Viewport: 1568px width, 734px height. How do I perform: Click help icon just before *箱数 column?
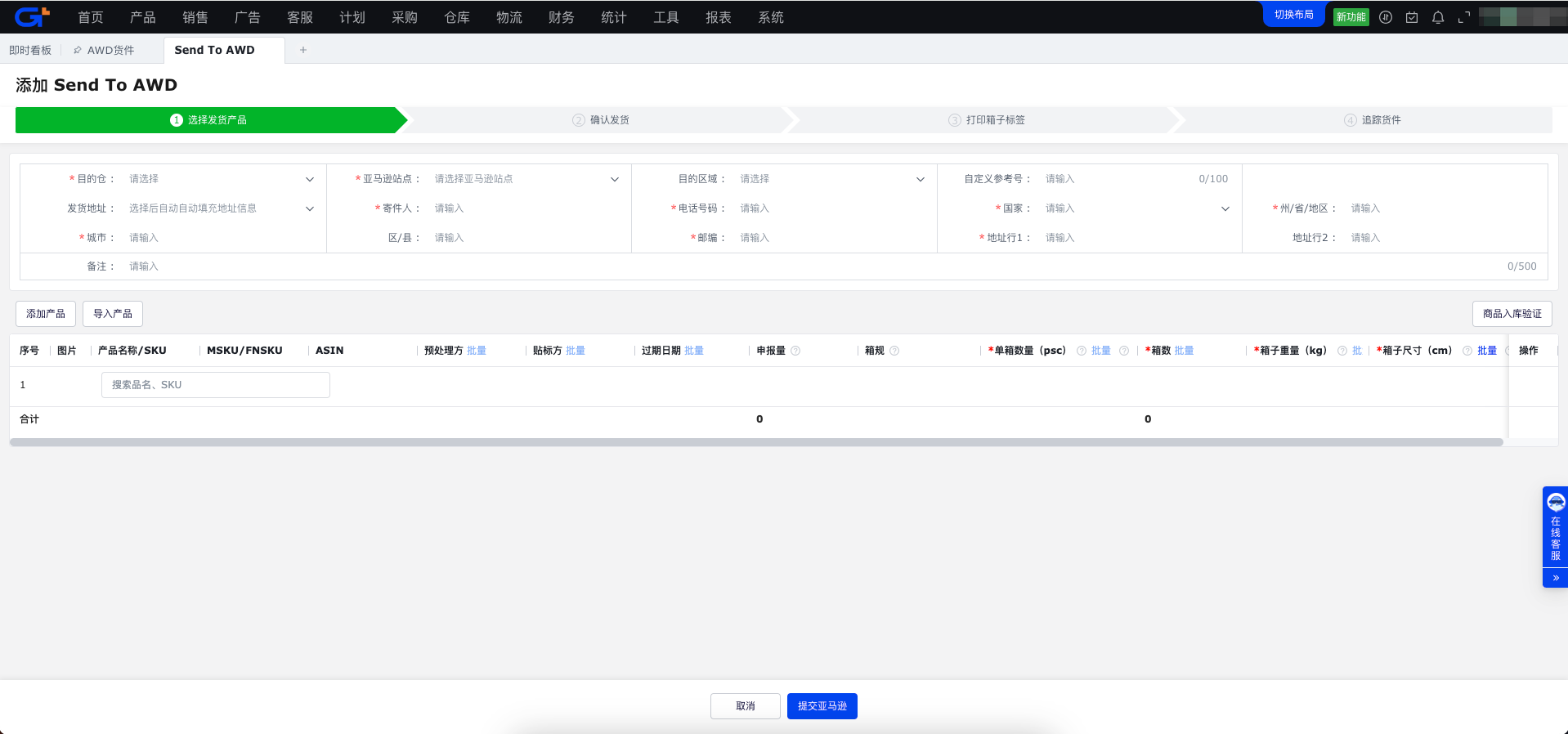pyautogui.click(x=1124, y=351)
